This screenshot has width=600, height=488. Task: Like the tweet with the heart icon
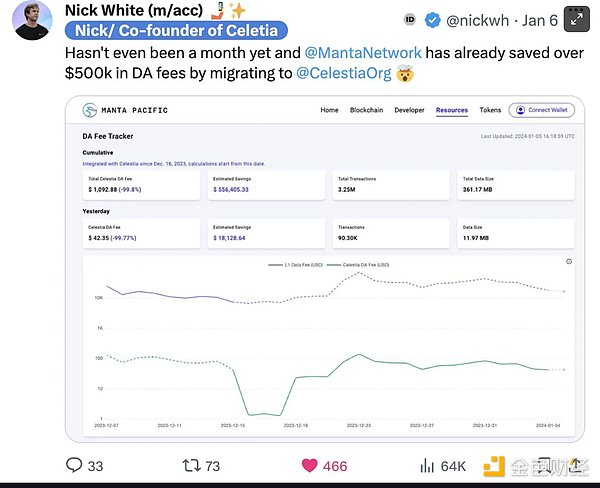coord(309,465)
